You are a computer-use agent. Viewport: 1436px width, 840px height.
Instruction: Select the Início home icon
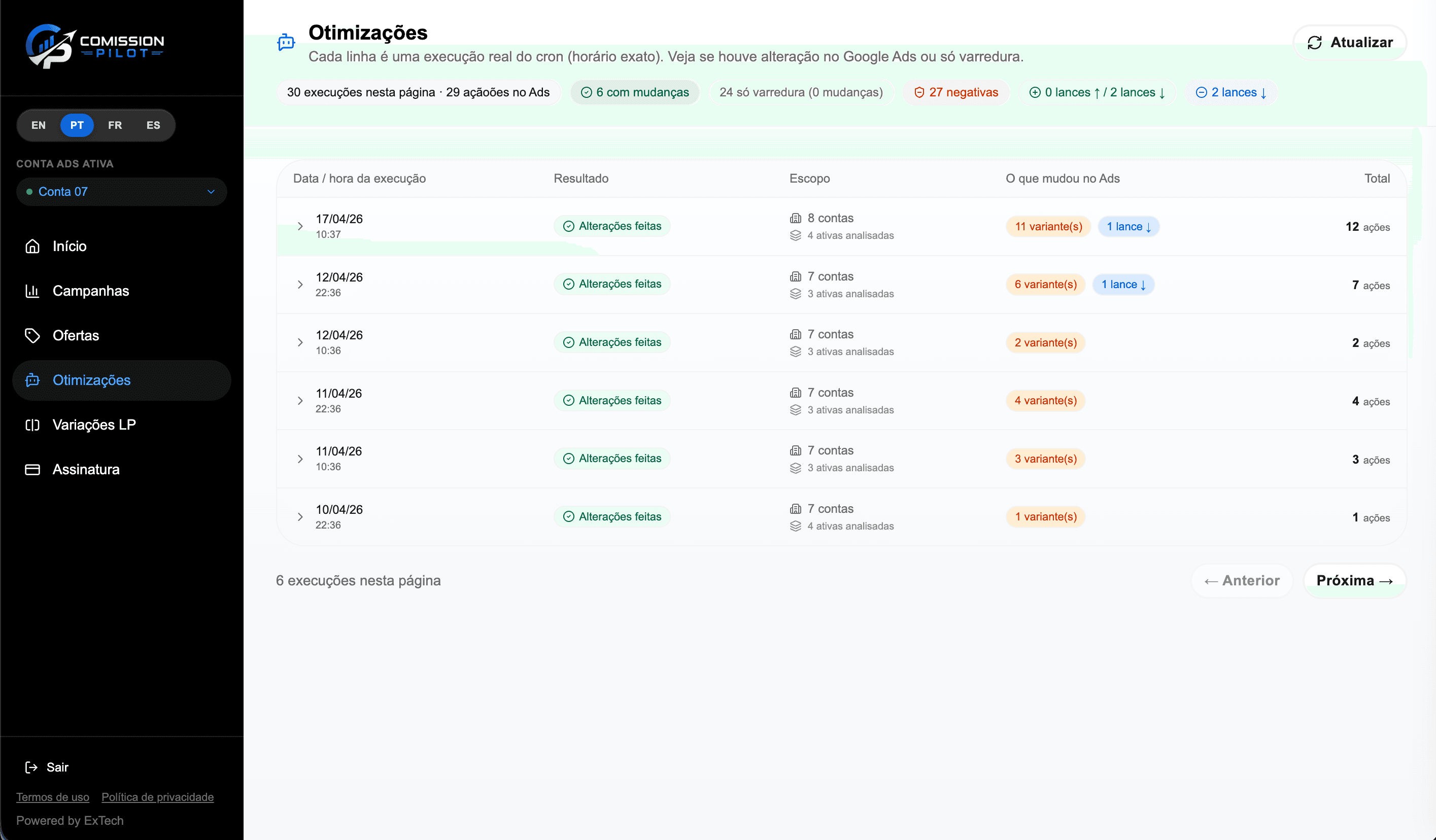(32, 246)
